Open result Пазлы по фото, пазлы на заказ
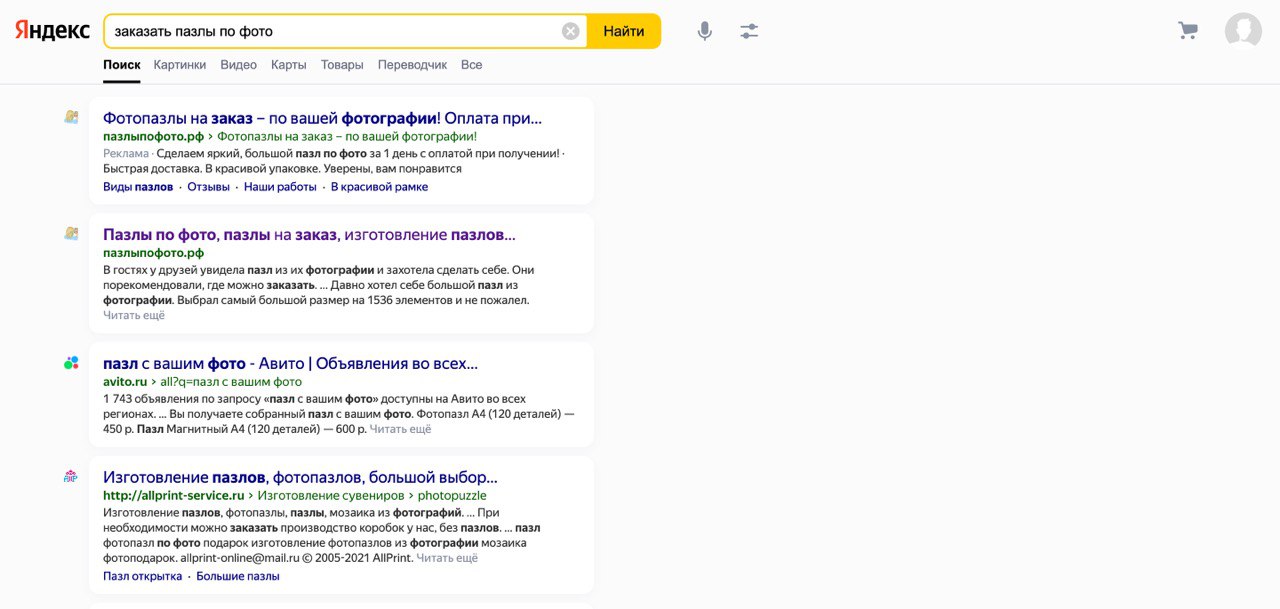The width and height of the screenshot is (1280, 609). click(309, 234)
